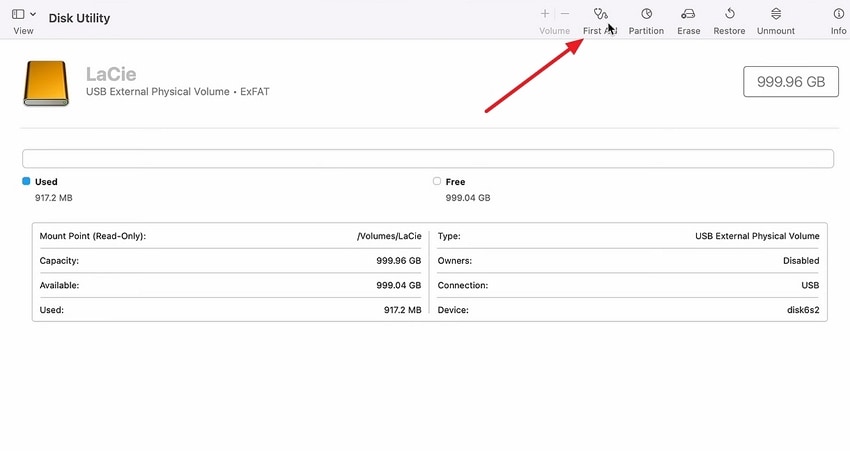Screen dimensions: 850x451
Task: Remove a volume with the minus icon
Action: point(565,14)
